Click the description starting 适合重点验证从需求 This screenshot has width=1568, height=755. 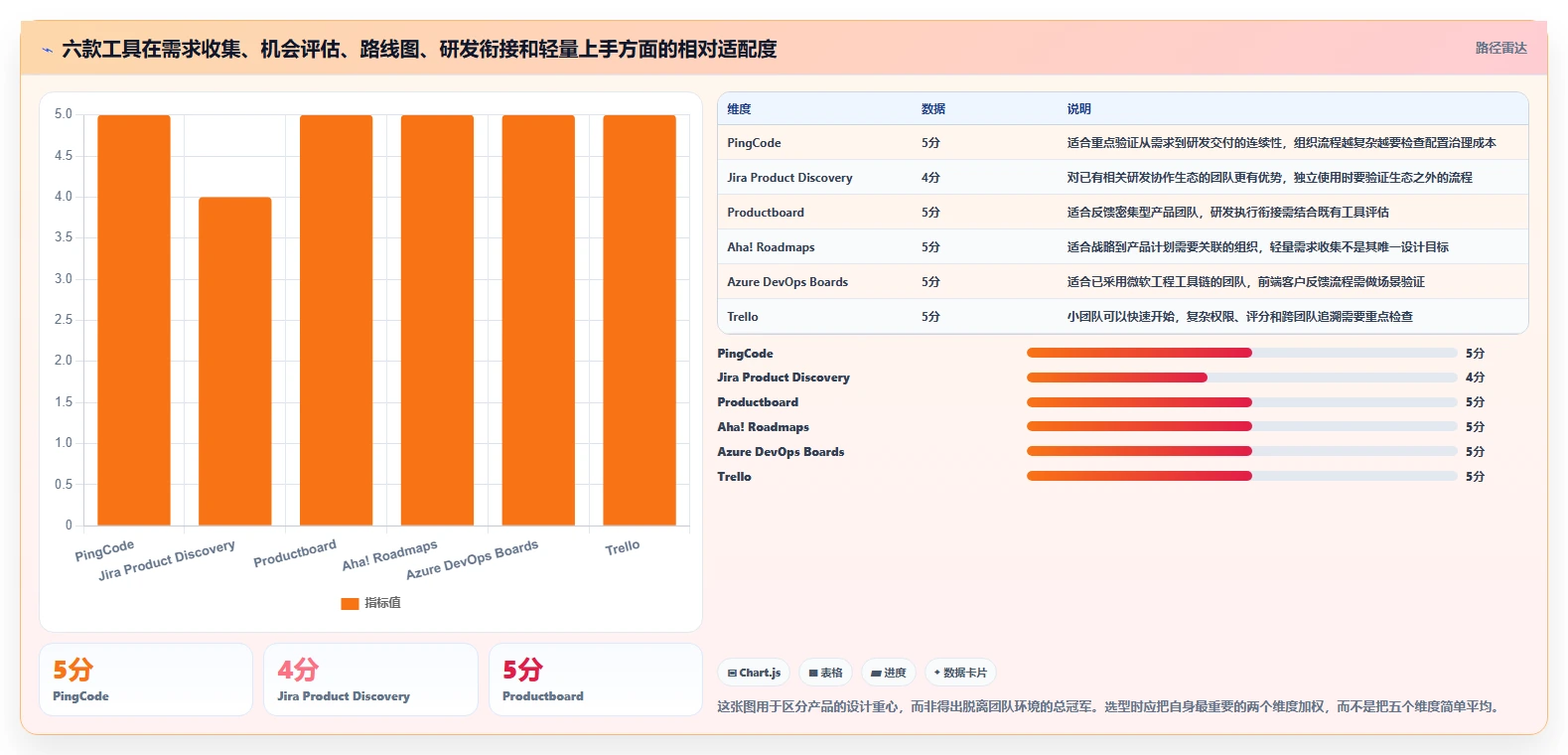click(1281, 143)
